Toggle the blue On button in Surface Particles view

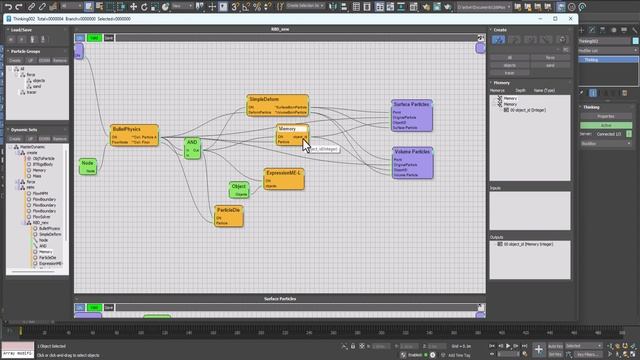pos(80,307)
